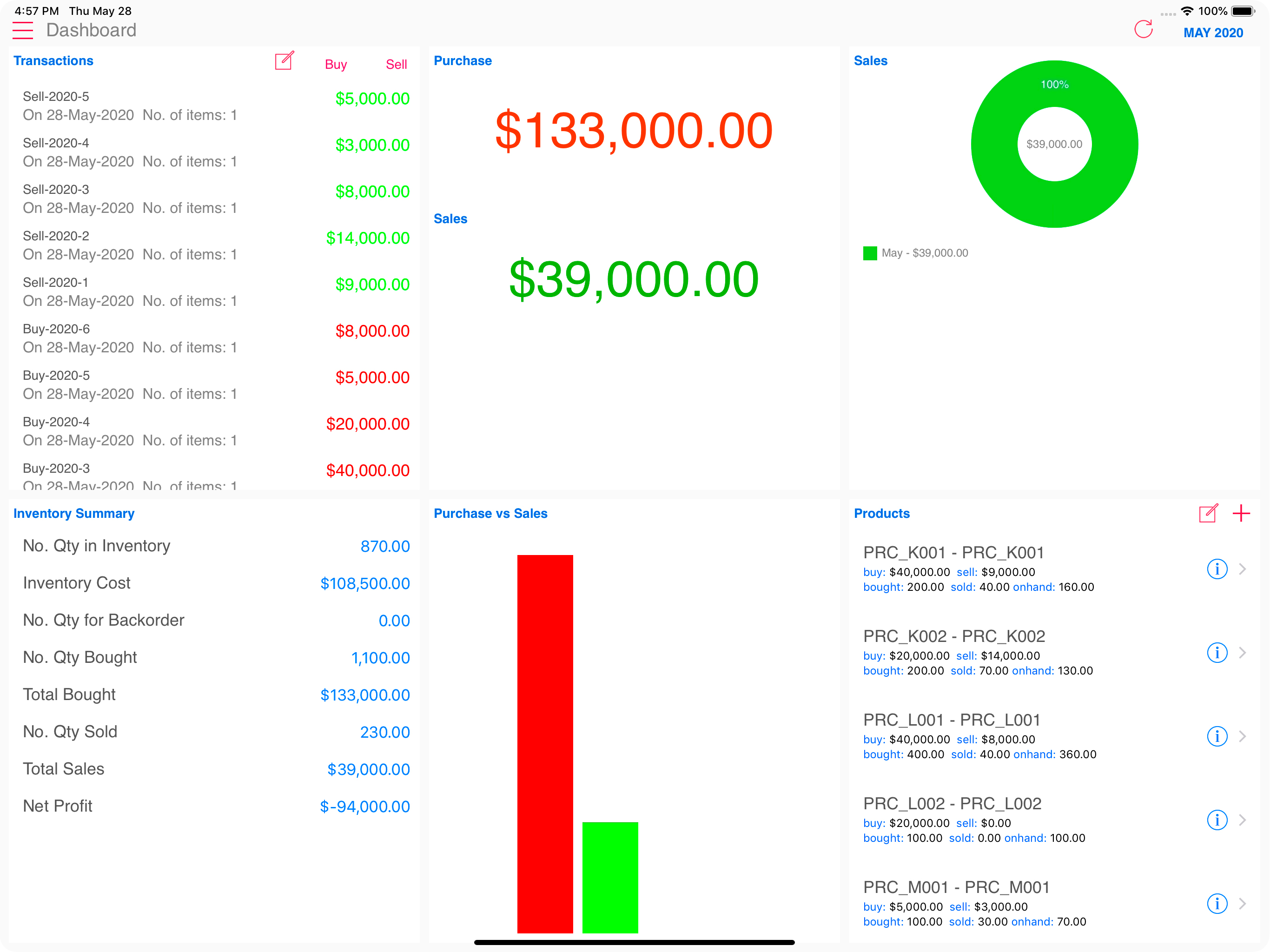The height and width of the screenshot is (952, 1270).
Task: Select the green sales bar
Action: point(610,877)
